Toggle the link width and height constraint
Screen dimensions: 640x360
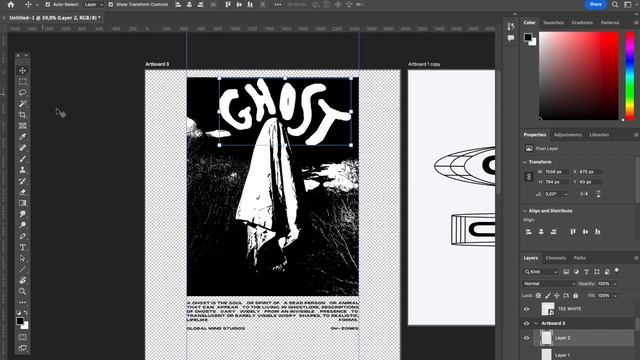529,177
